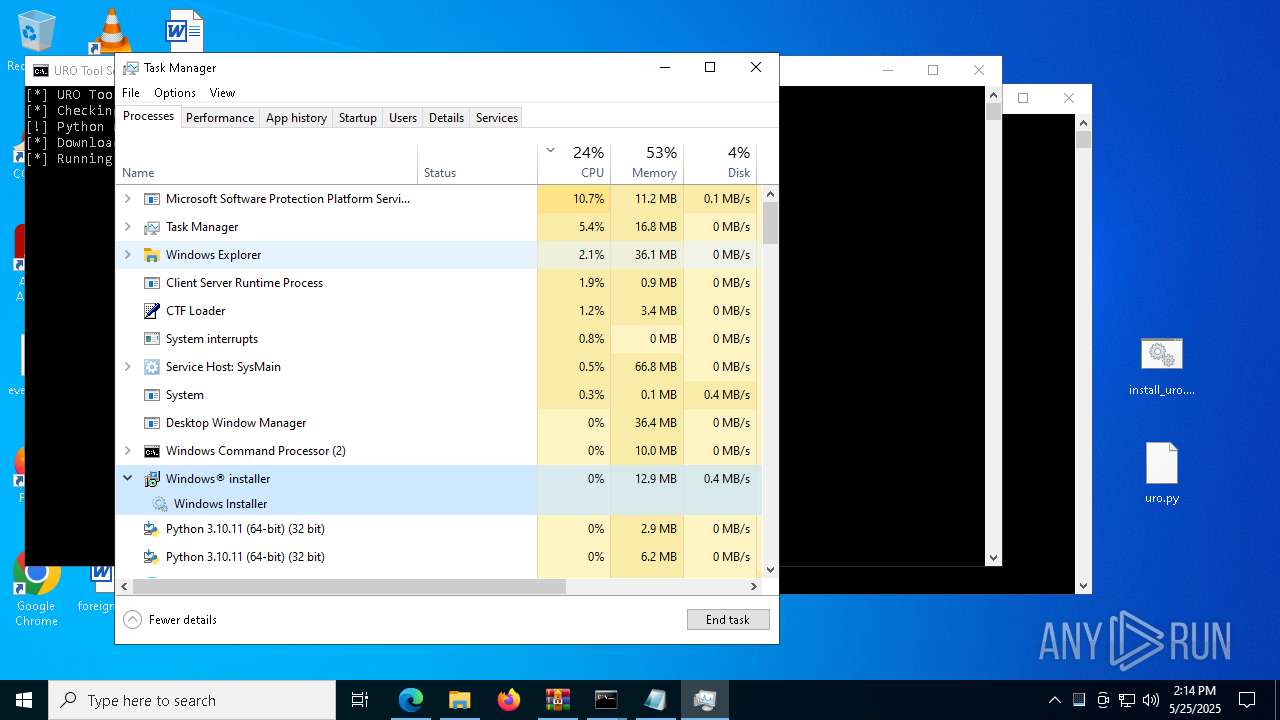This screenshot has width=1280, height=720.
Task: Switch to the Performance tab
Action: point(220,117)
